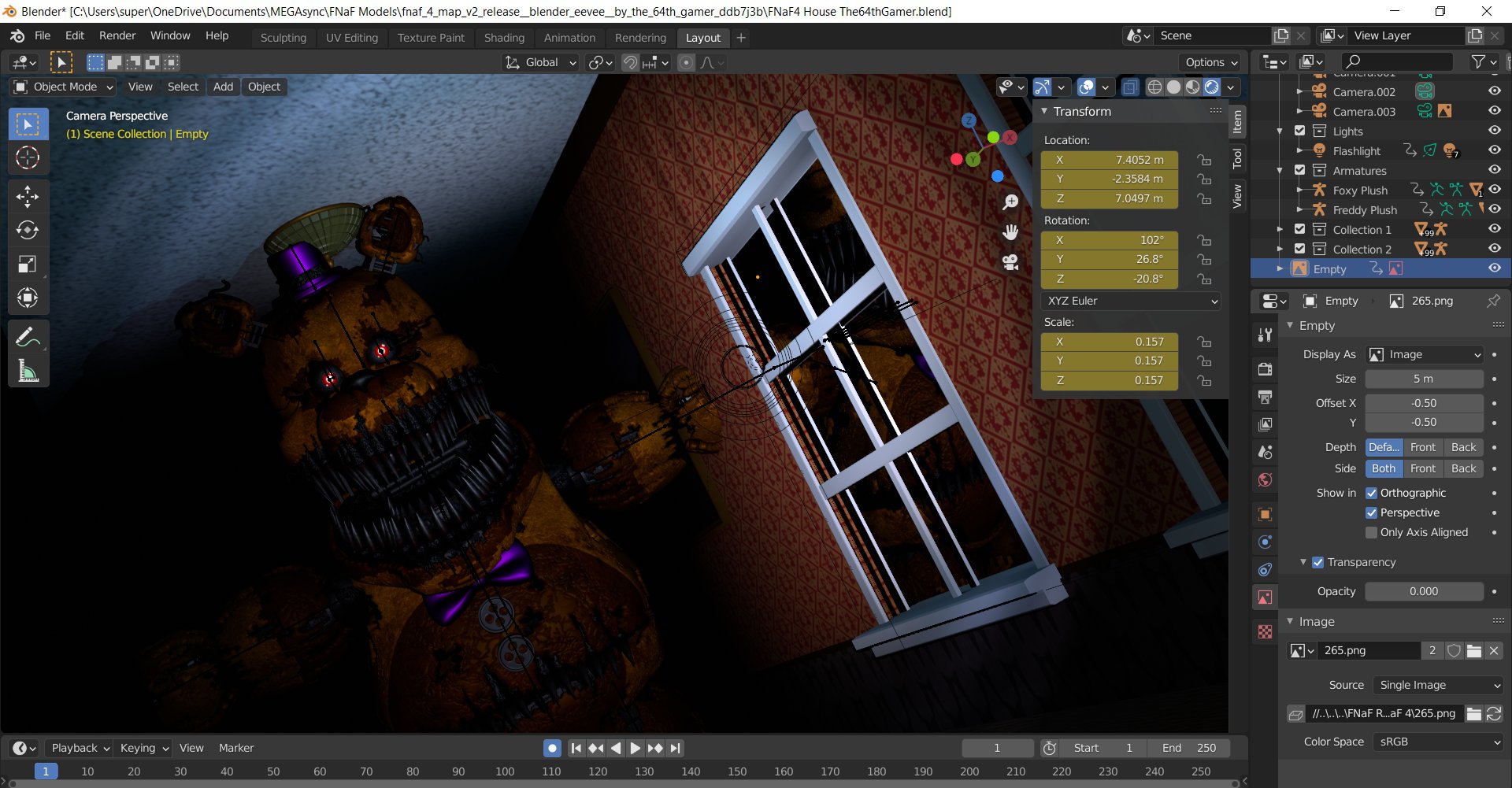Play the animation forward
1512x788 pixels.
635,748
